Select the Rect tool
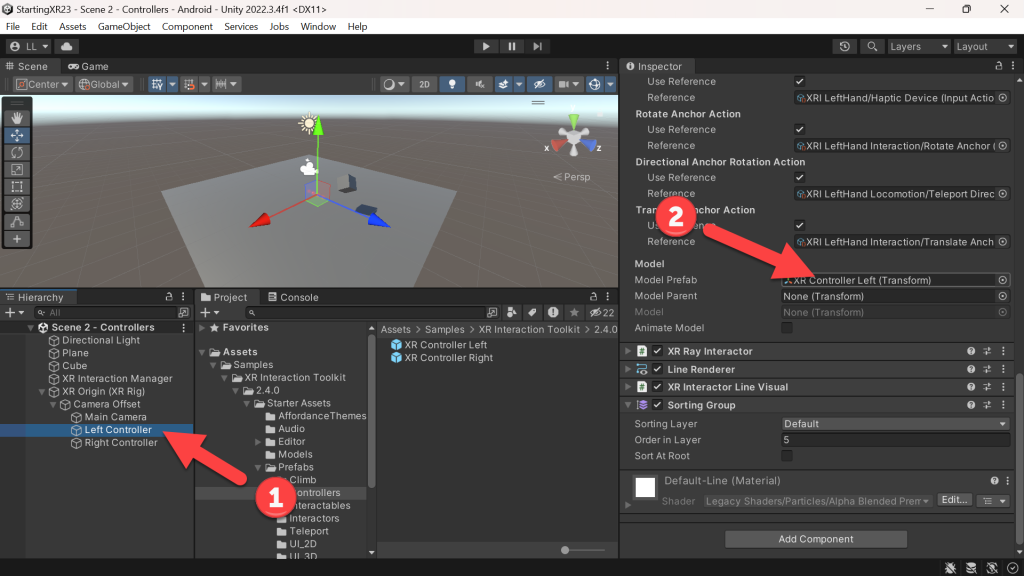The image size is (1024, 576). click(x=17, y=187)
